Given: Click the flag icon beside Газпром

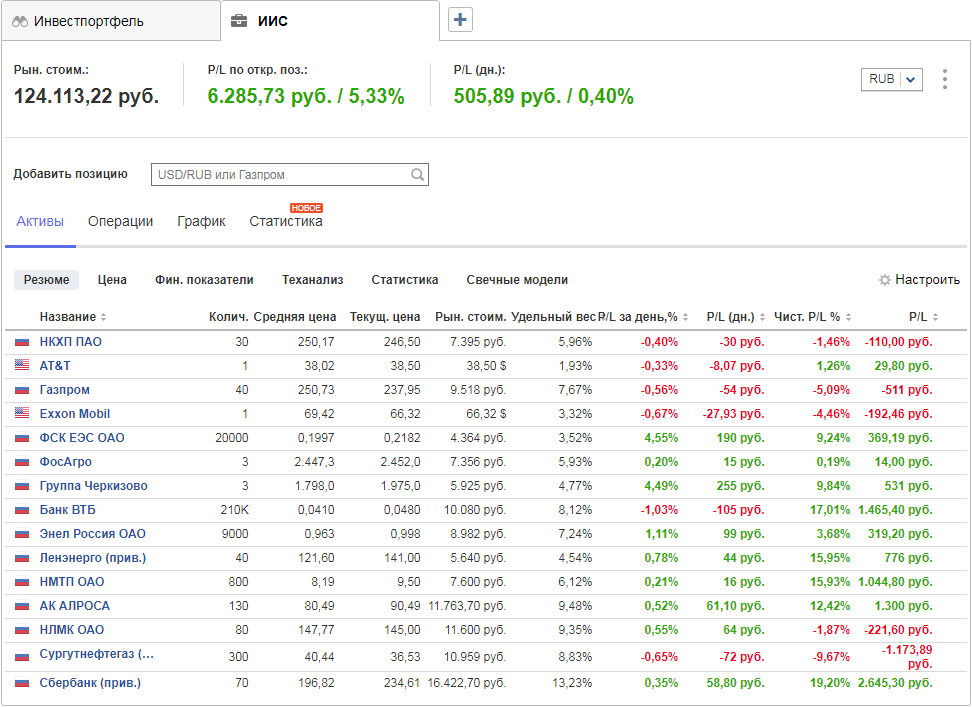Looking at the screenshot, I should tap(22, 390).
